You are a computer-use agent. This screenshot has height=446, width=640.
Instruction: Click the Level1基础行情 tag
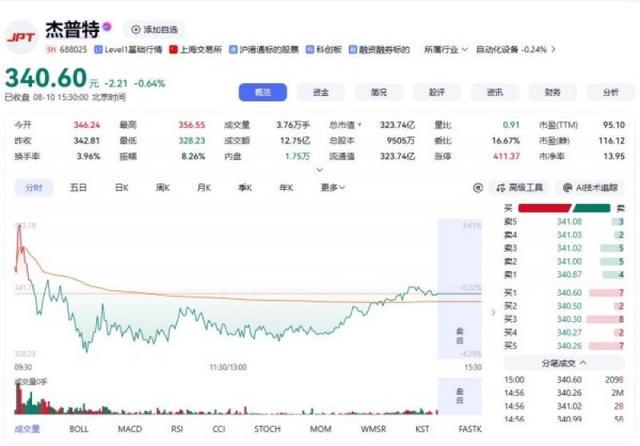128,50
